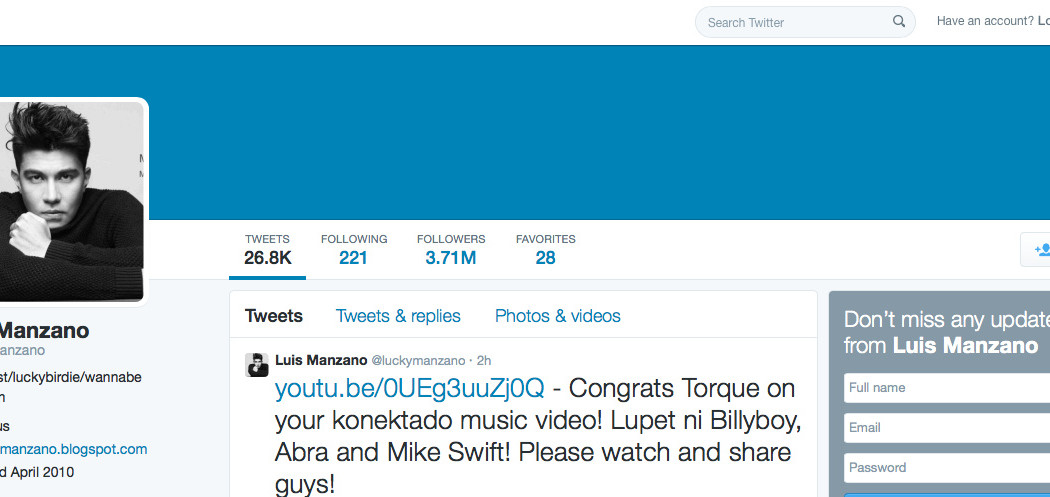
Task: View the 3.71M Followers list
Action: 451,249
